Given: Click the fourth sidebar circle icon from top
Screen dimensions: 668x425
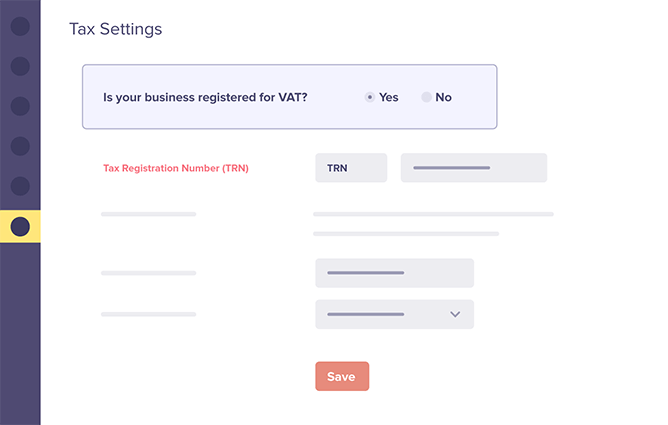Looking at the screenshot, I should [20, 146].
